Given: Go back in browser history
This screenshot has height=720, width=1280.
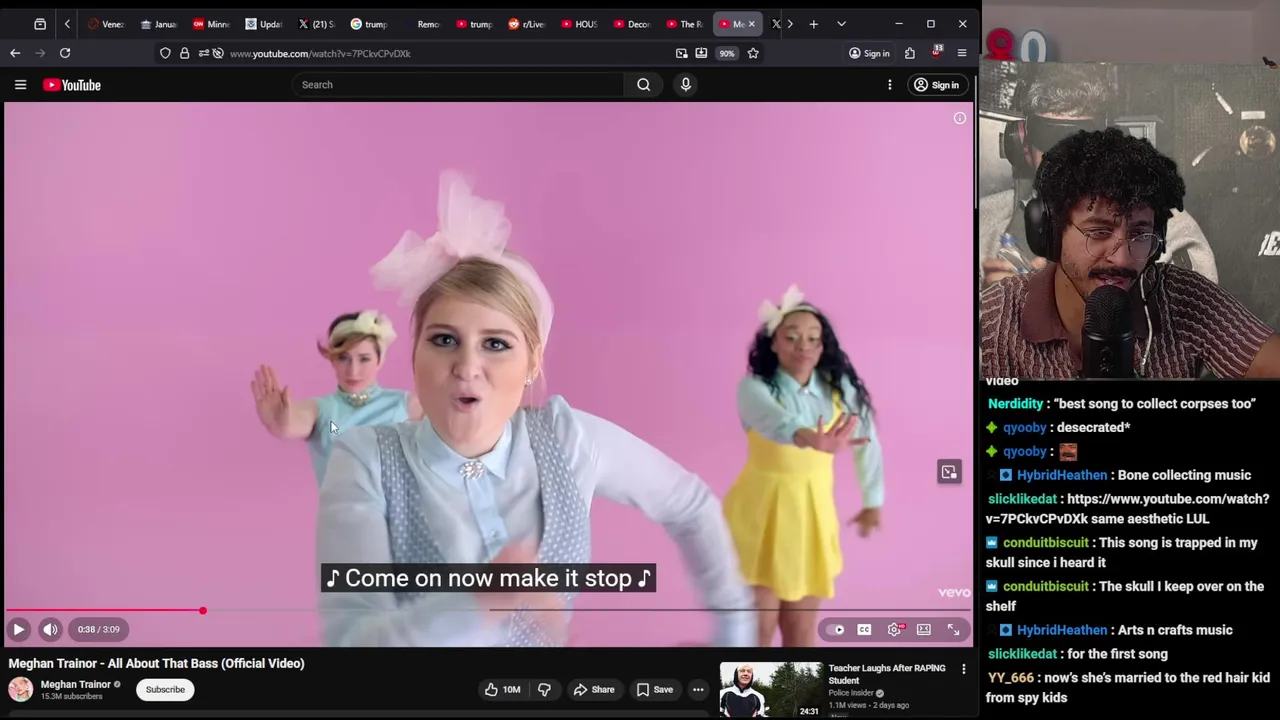Looking at the screenshot, I should pyautogui.click(x=15, y=53).
